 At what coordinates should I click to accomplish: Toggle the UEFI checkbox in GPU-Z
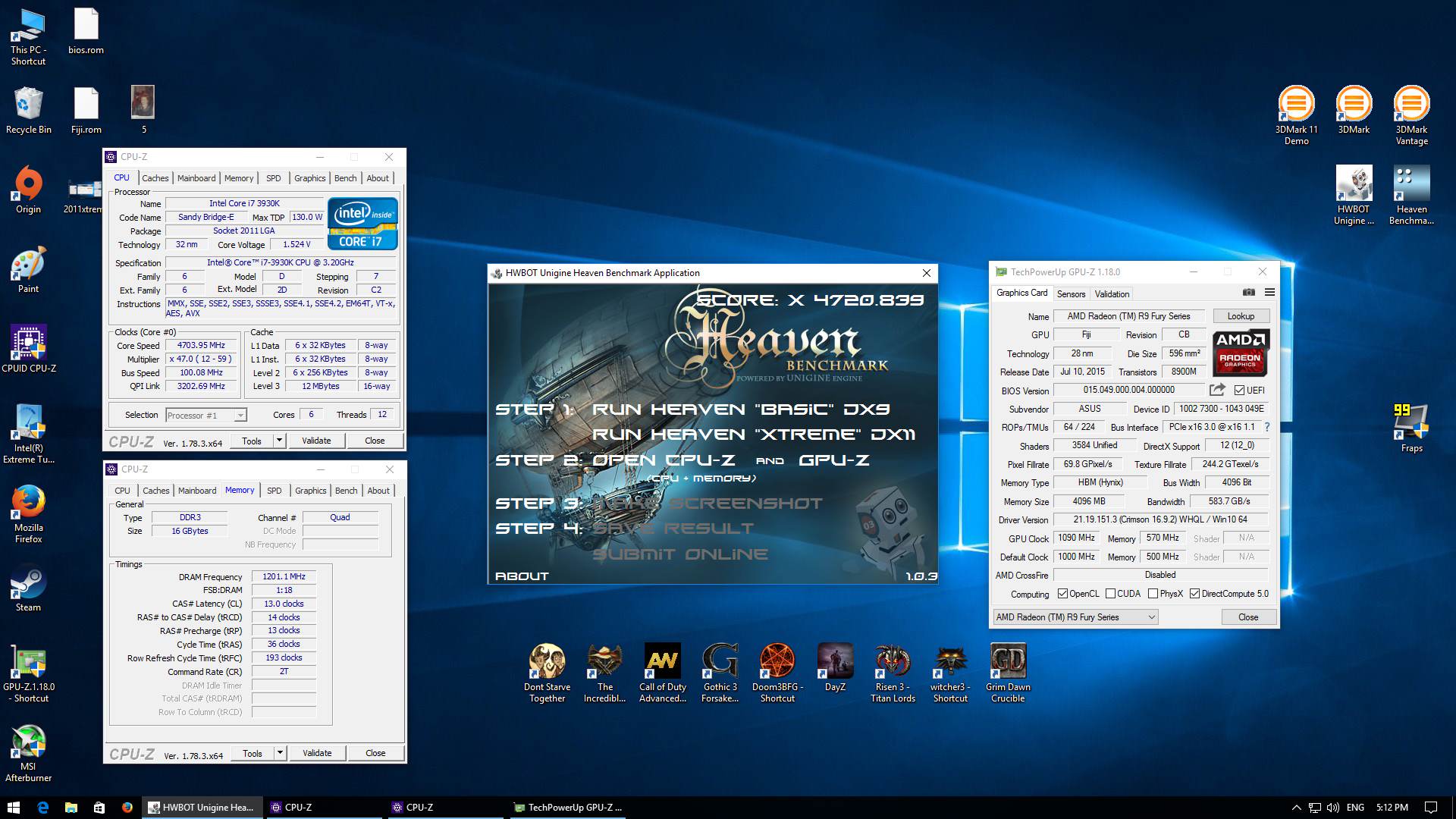(x=1239, y=391)
